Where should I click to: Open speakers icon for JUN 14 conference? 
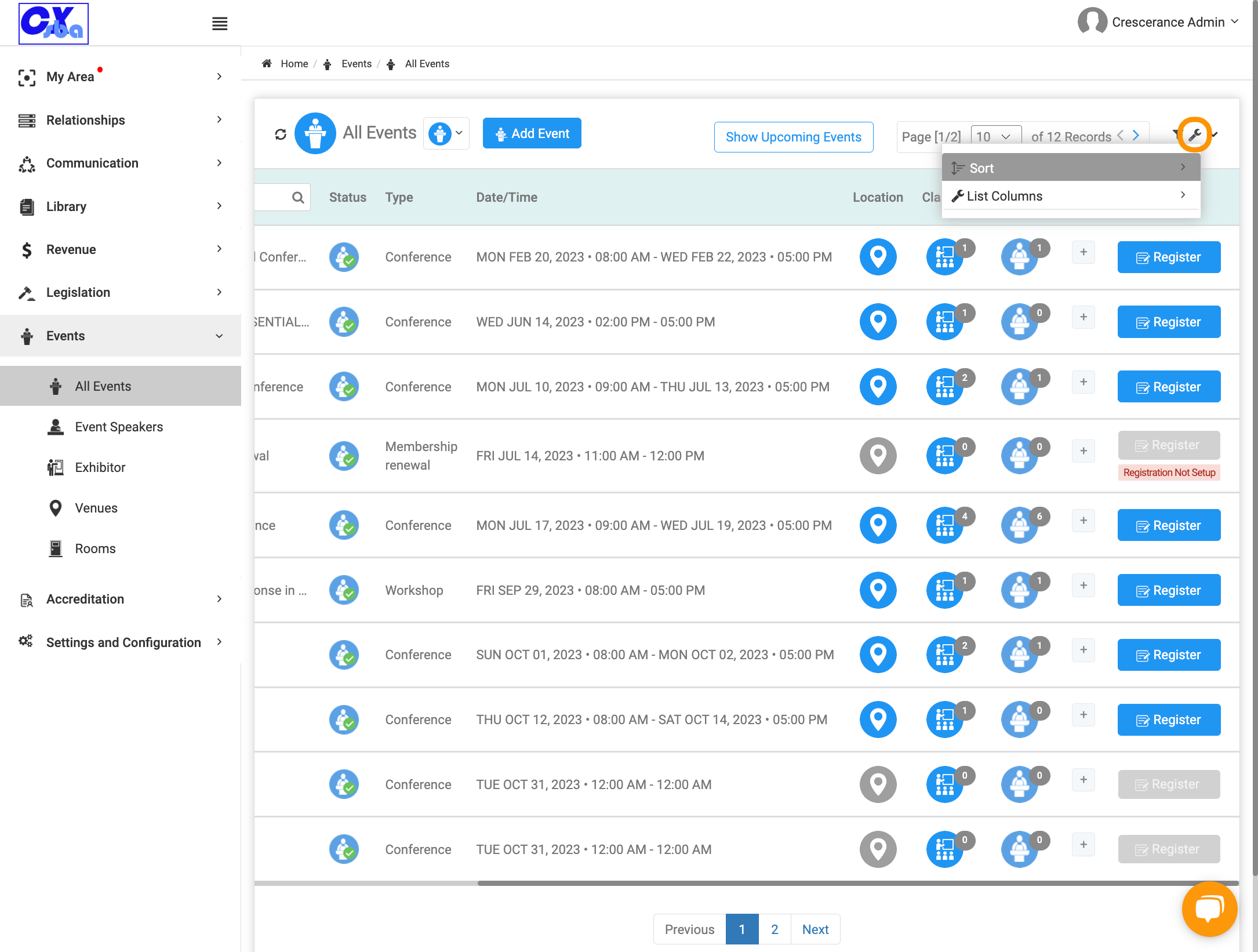(x=1019, y=322)
